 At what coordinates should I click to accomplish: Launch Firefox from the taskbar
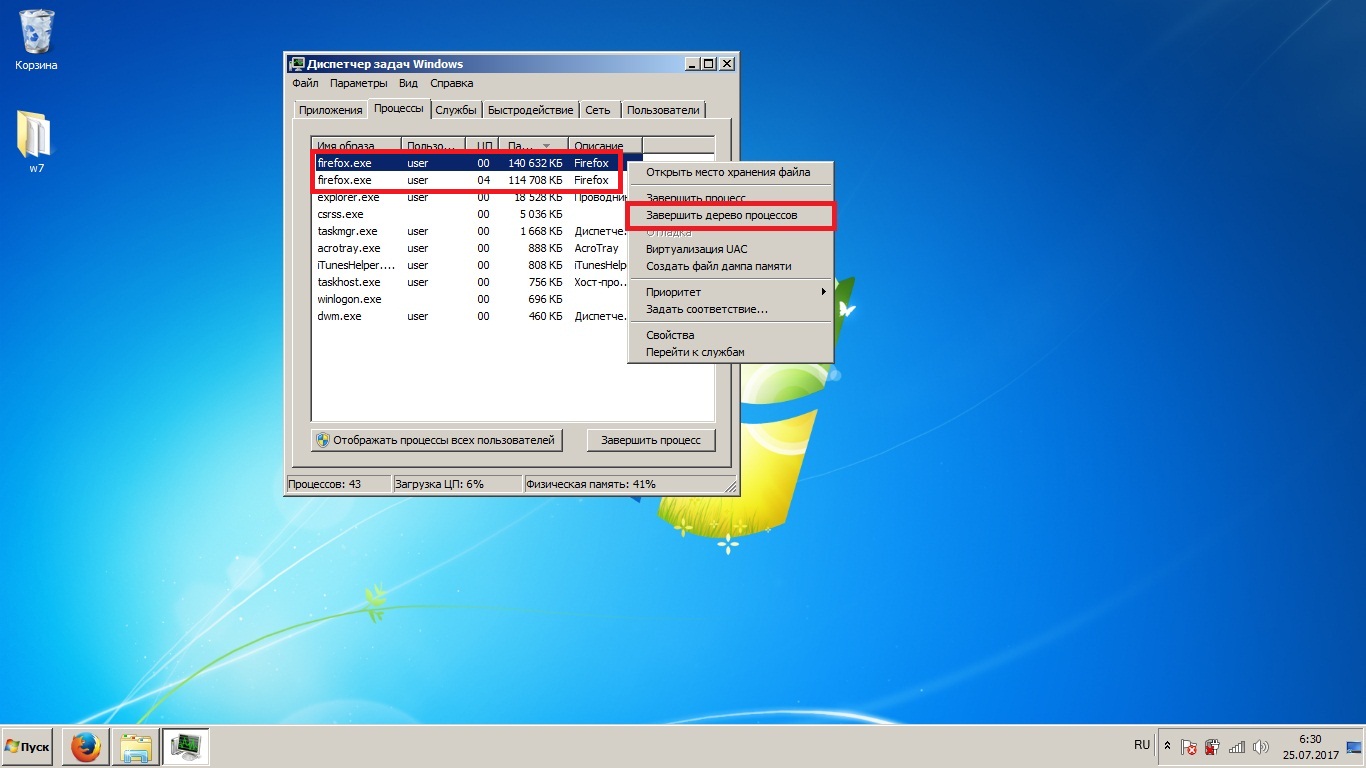[86, 746]
